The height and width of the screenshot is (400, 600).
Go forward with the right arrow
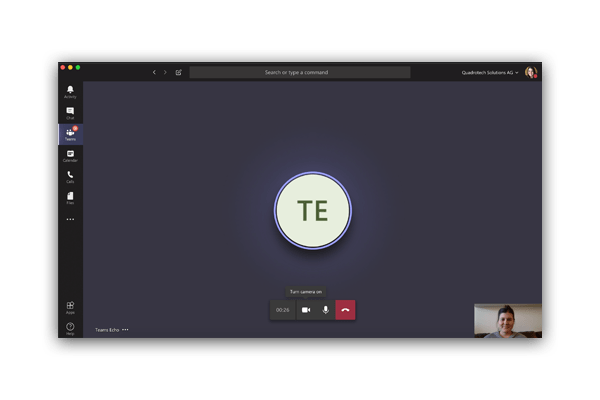pos(165,72)
